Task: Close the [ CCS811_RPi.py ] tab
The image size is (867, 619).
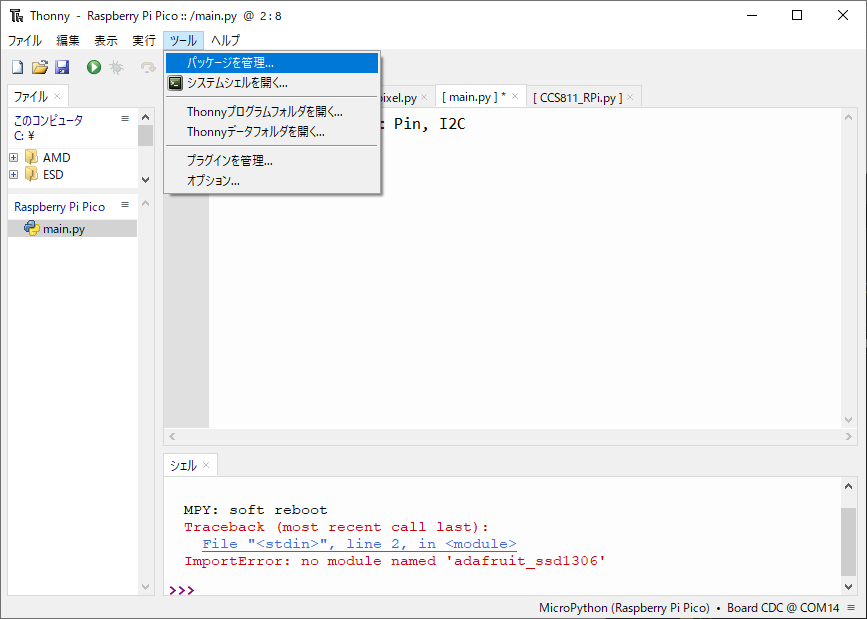Action: (x=630, y=97)
